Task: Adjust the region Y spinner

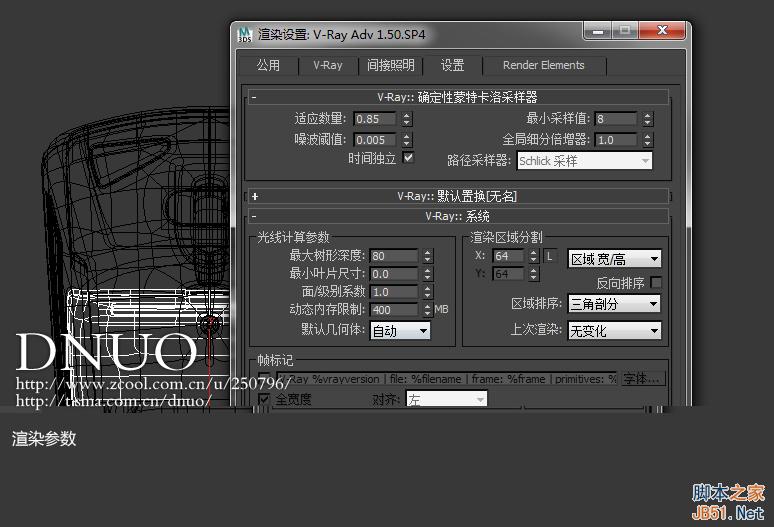Action: (534, 274)
